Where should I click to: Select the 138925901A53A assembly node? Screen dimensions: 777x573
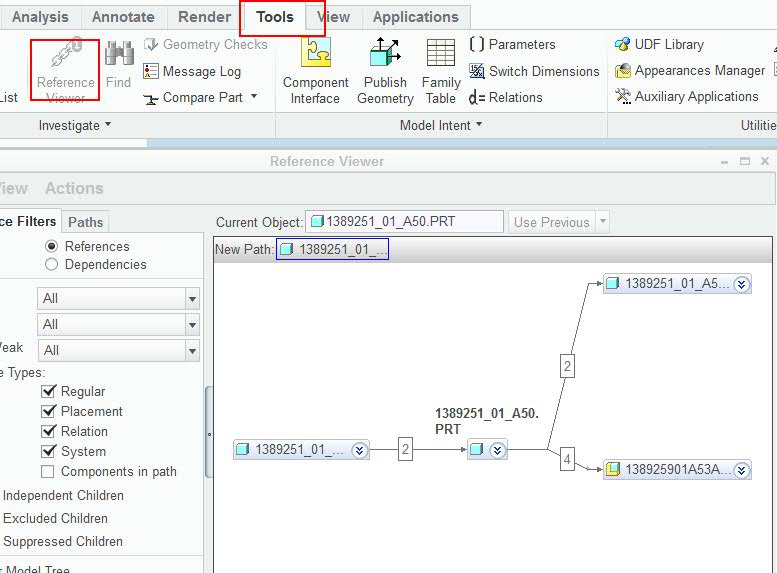tap(677, 469)
